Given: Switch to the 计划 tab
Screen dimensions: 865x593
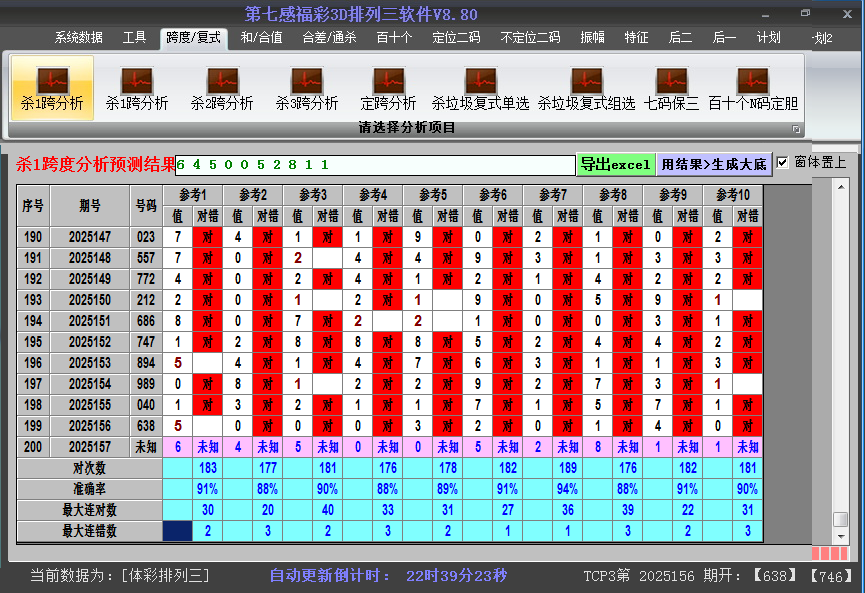Looking at the screenshot, I should [768, 38].
